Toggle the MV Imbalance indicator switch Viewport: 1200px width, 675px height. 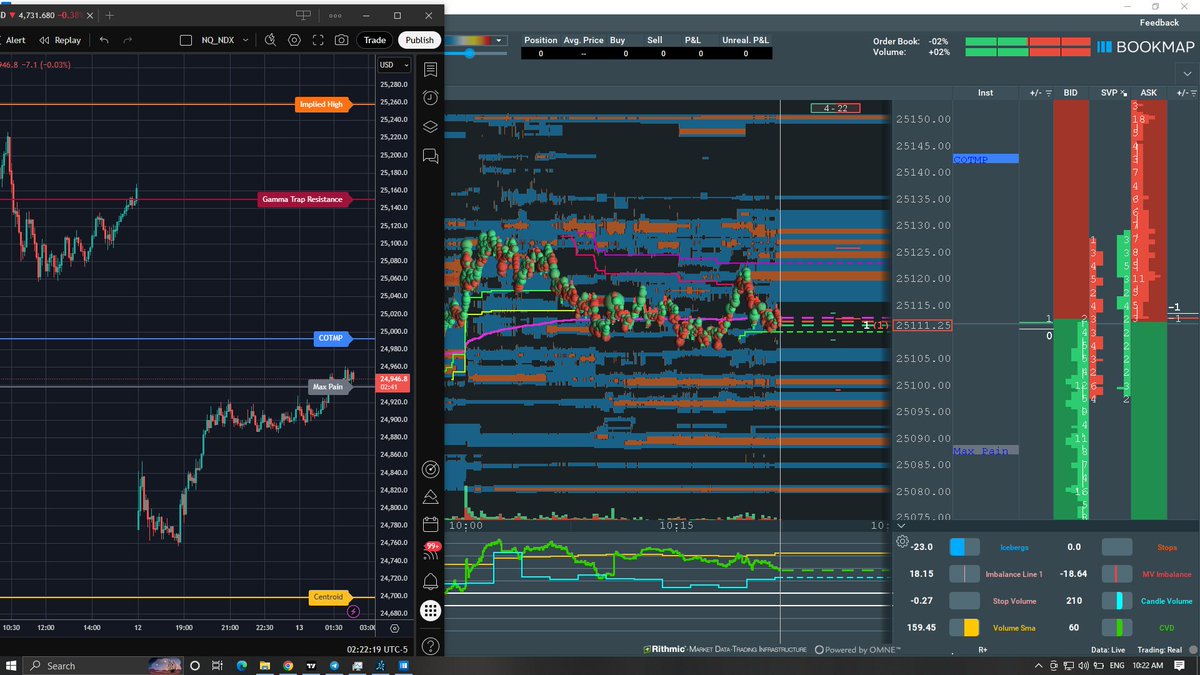click(x=1117, y=574)
